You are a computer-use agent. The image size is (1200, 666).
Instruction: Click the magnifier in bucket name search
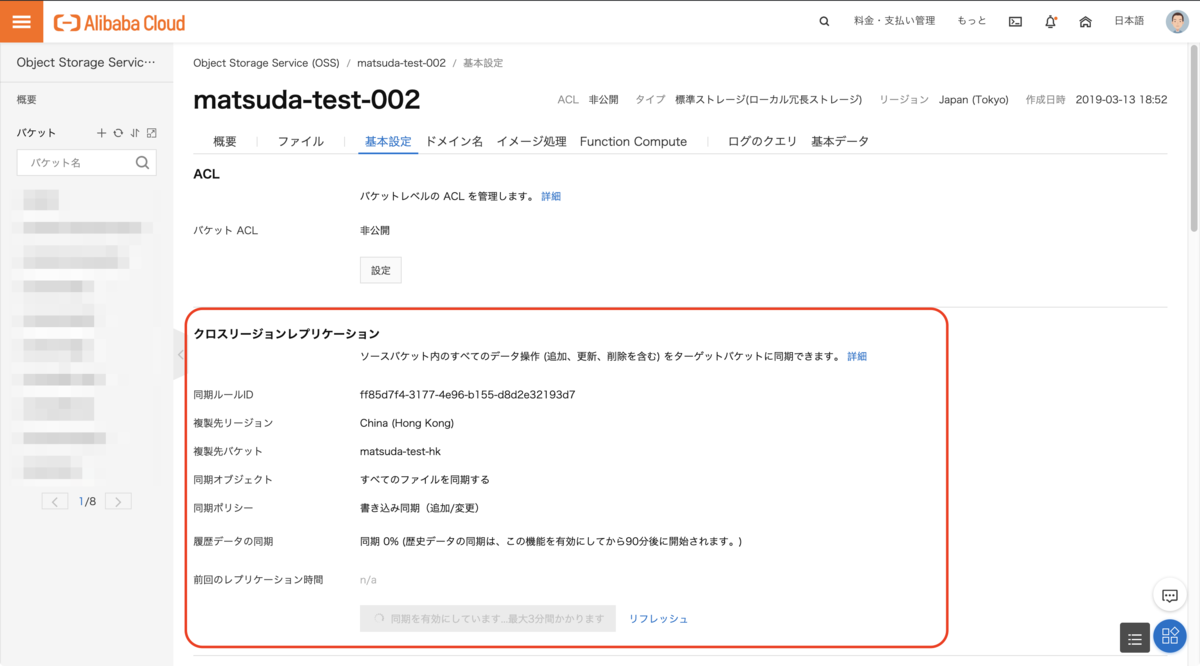143,162
